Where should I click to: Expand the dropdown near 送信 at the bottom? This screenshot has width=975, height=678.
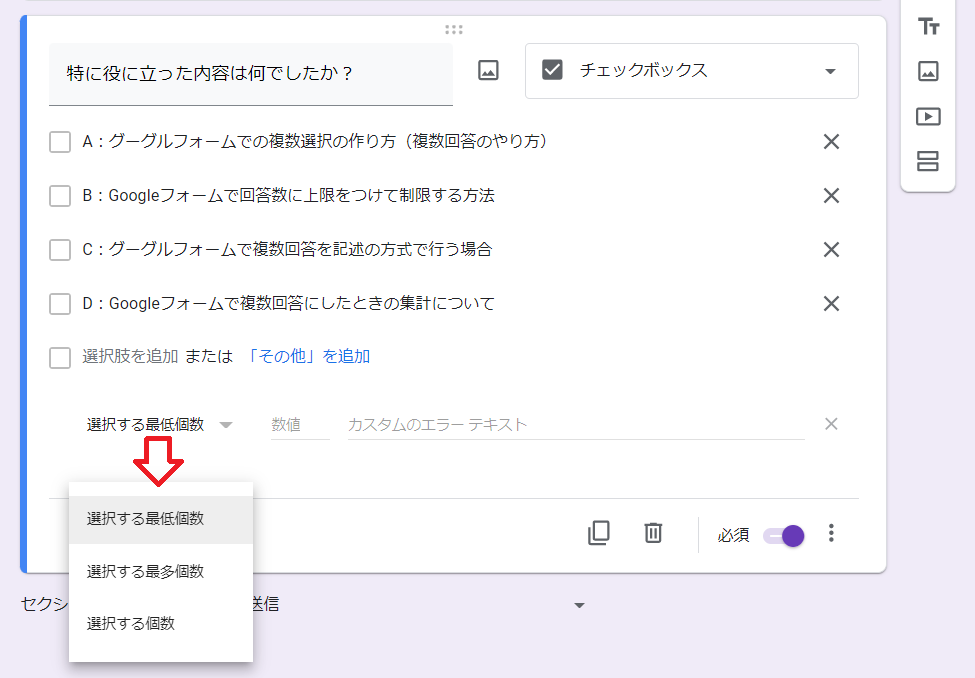[579, 605]
